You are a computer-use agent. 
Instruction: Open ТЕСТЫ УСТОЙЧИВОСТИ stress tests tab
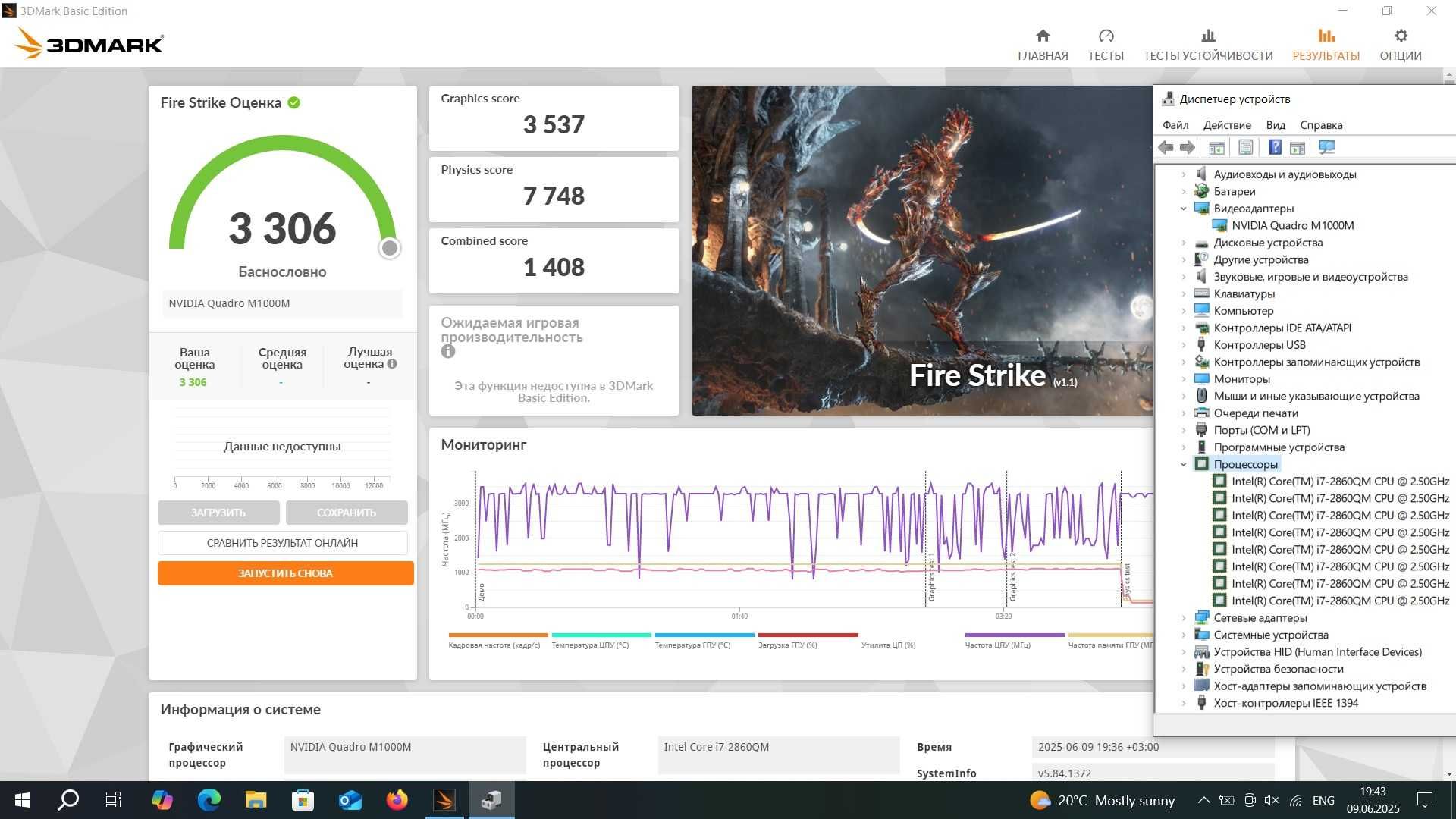coord(1208,45)
